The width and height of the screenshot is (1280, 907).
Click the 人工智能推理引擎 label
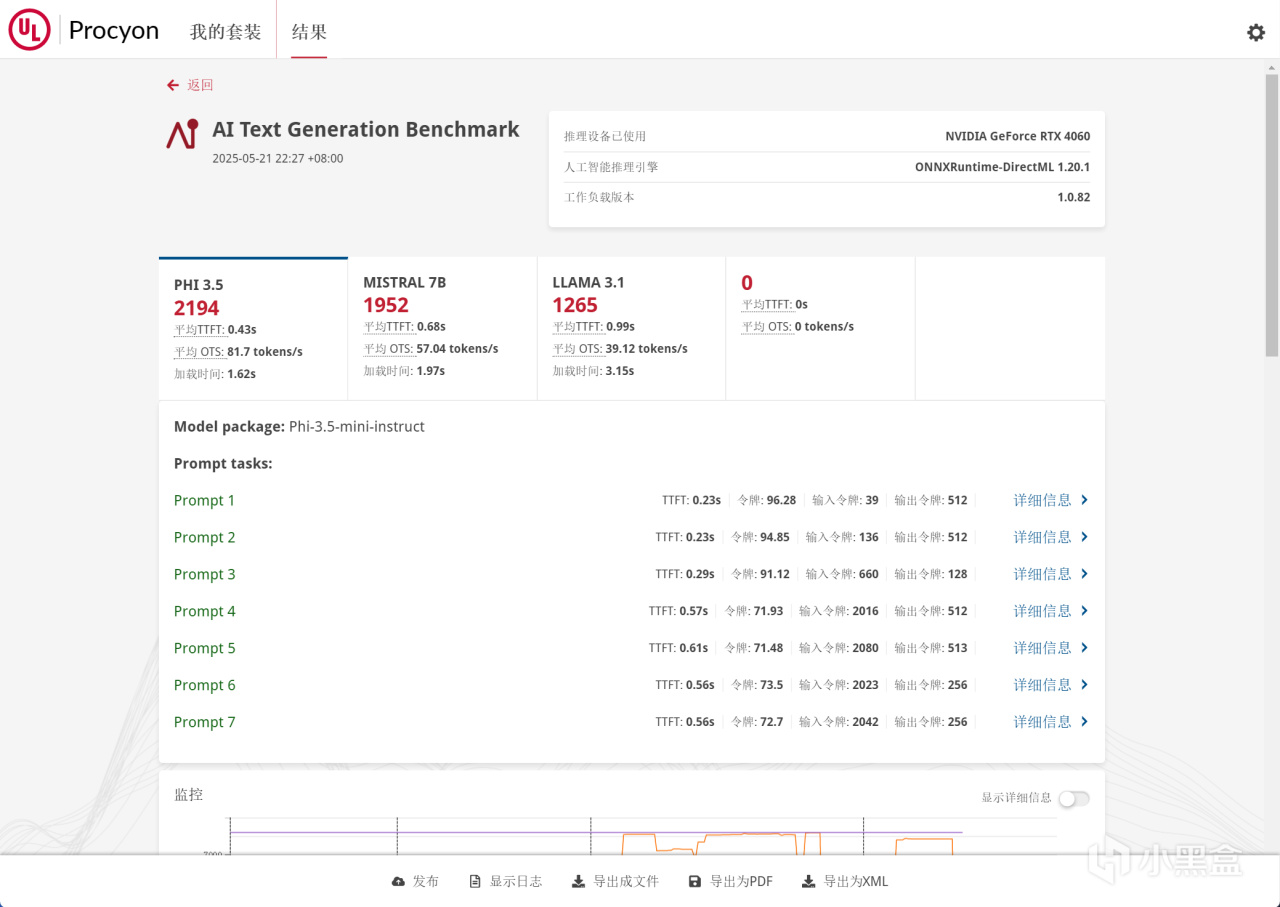point(611,167)
